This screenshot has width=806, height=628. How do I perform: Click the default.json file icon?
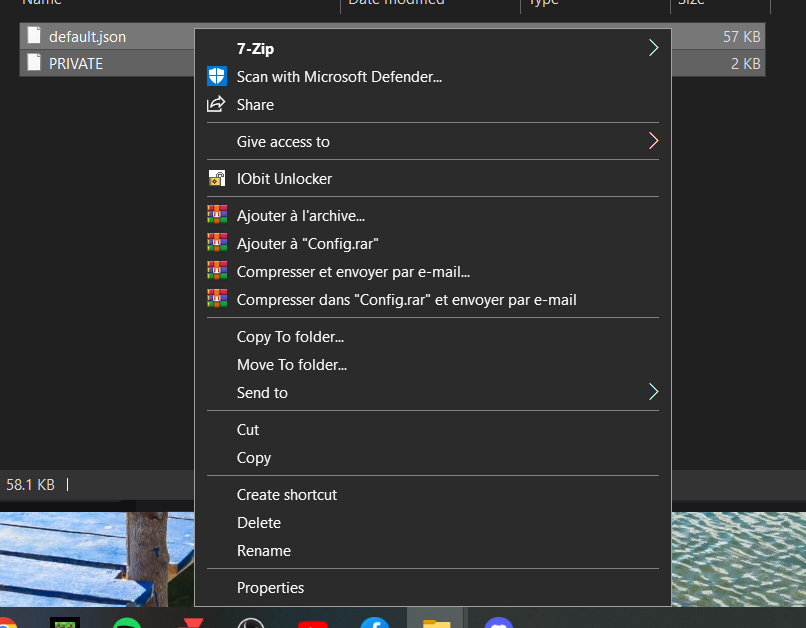[x=34, y=35]
